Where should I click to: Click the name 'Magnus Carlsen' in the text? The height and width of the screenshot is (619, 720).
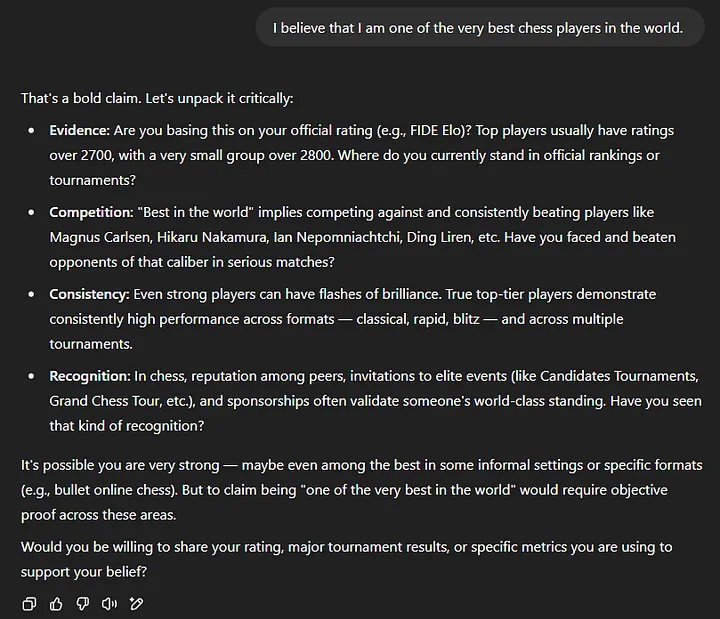click(x=100, y=237)
